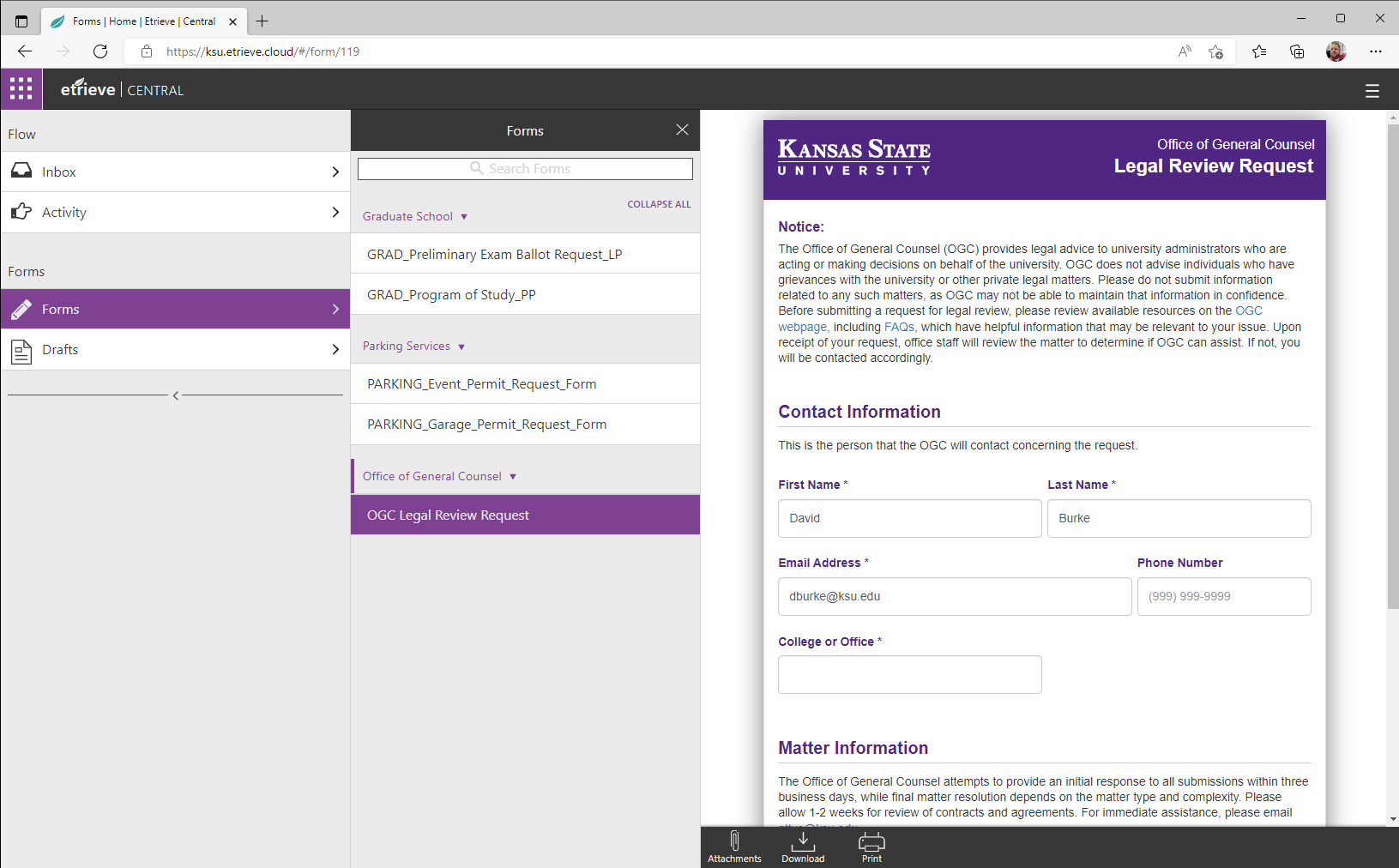The width and height of the screenshot is (1399, 868).
Task: Click the College or Office field
Action: [x=910, y=674]
